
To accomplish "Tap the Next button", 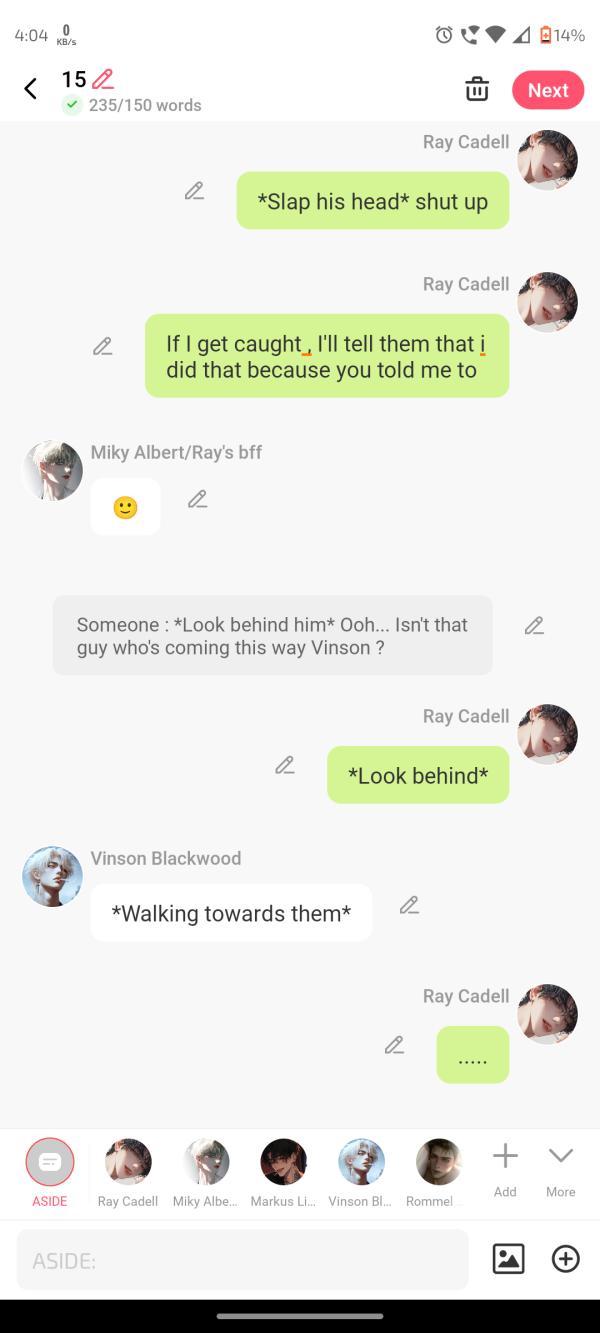I will pyautogui.click(x=548, y=90).
